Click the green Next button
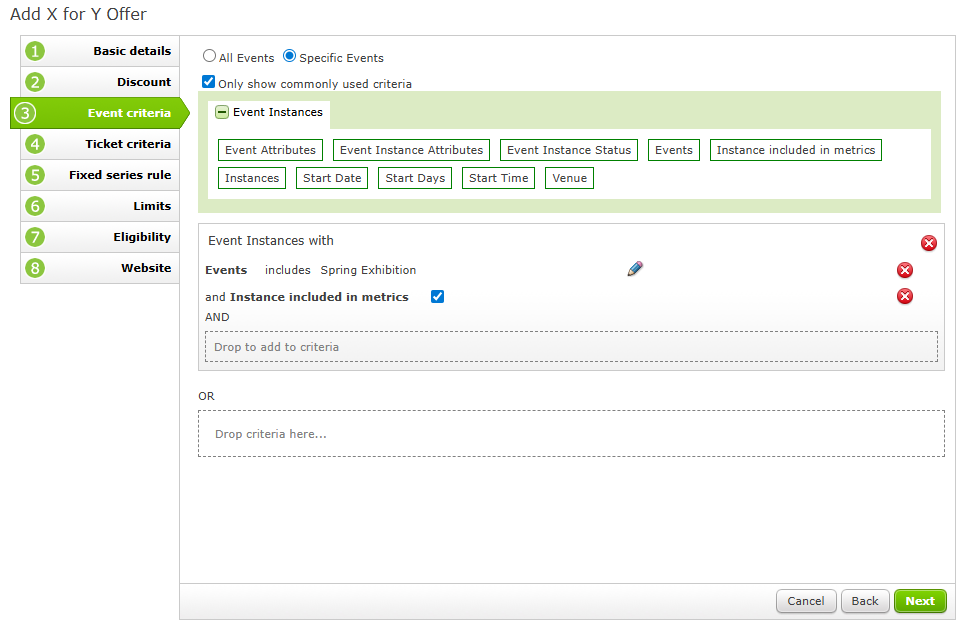This screenshot has height=627, width=970. click(x=920, y=601)
